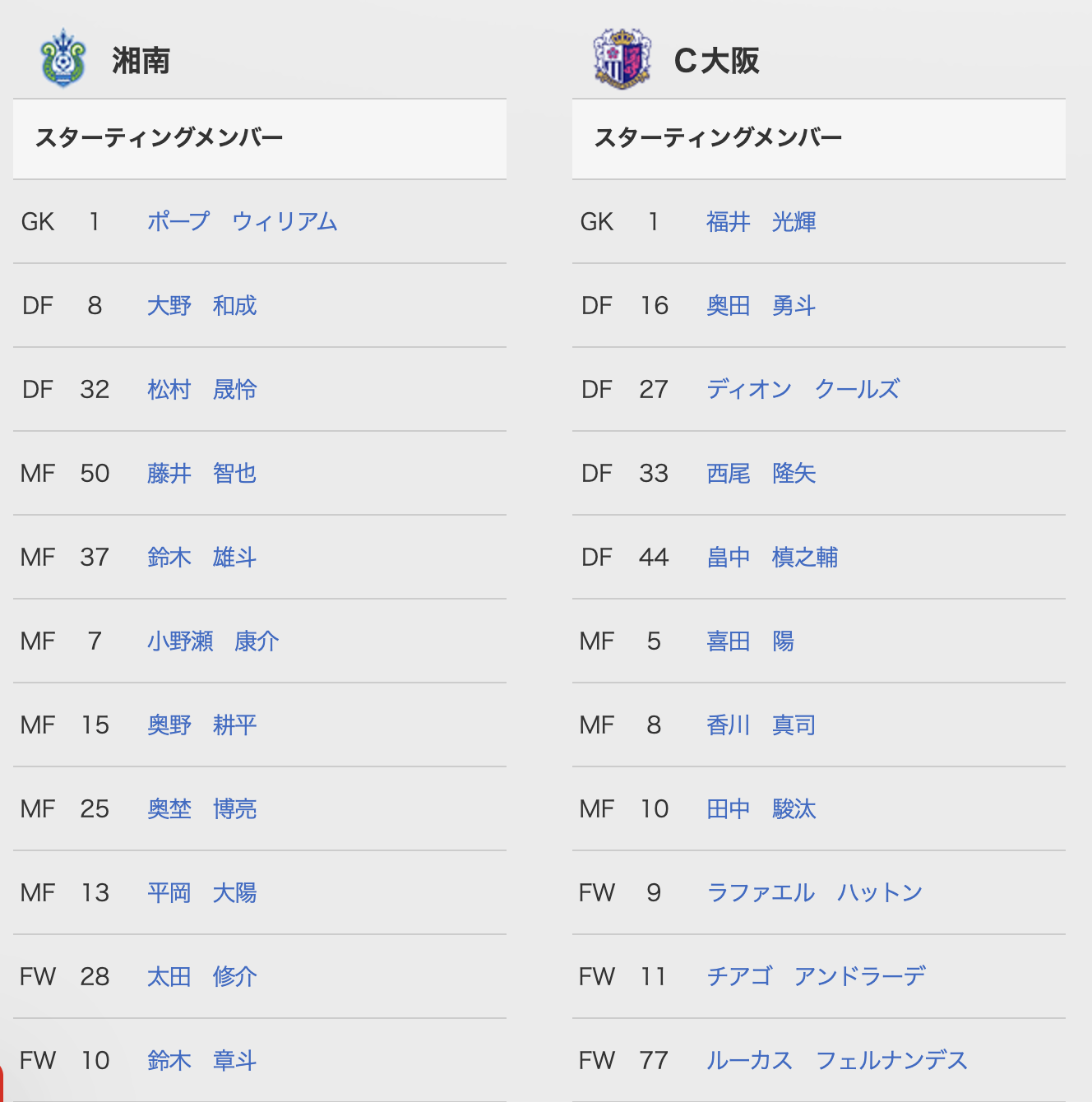Open player link 大野 和成
The image size is (1092, 1102).
point(202,305)
